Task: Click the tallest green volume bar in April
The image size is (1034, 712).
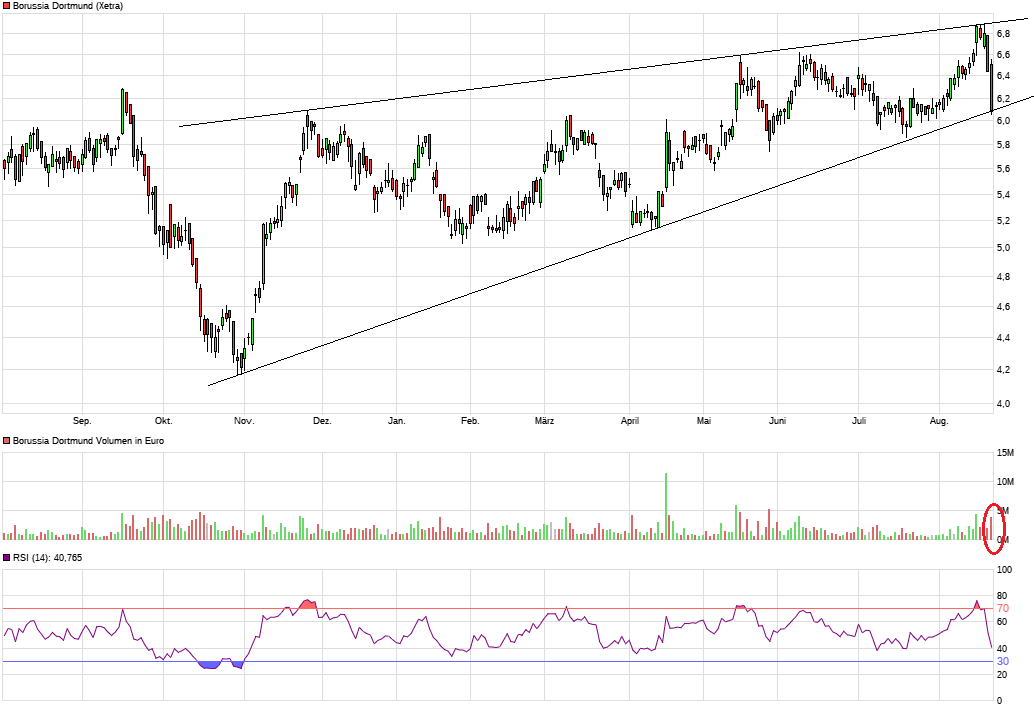Action: click(666, 506)
